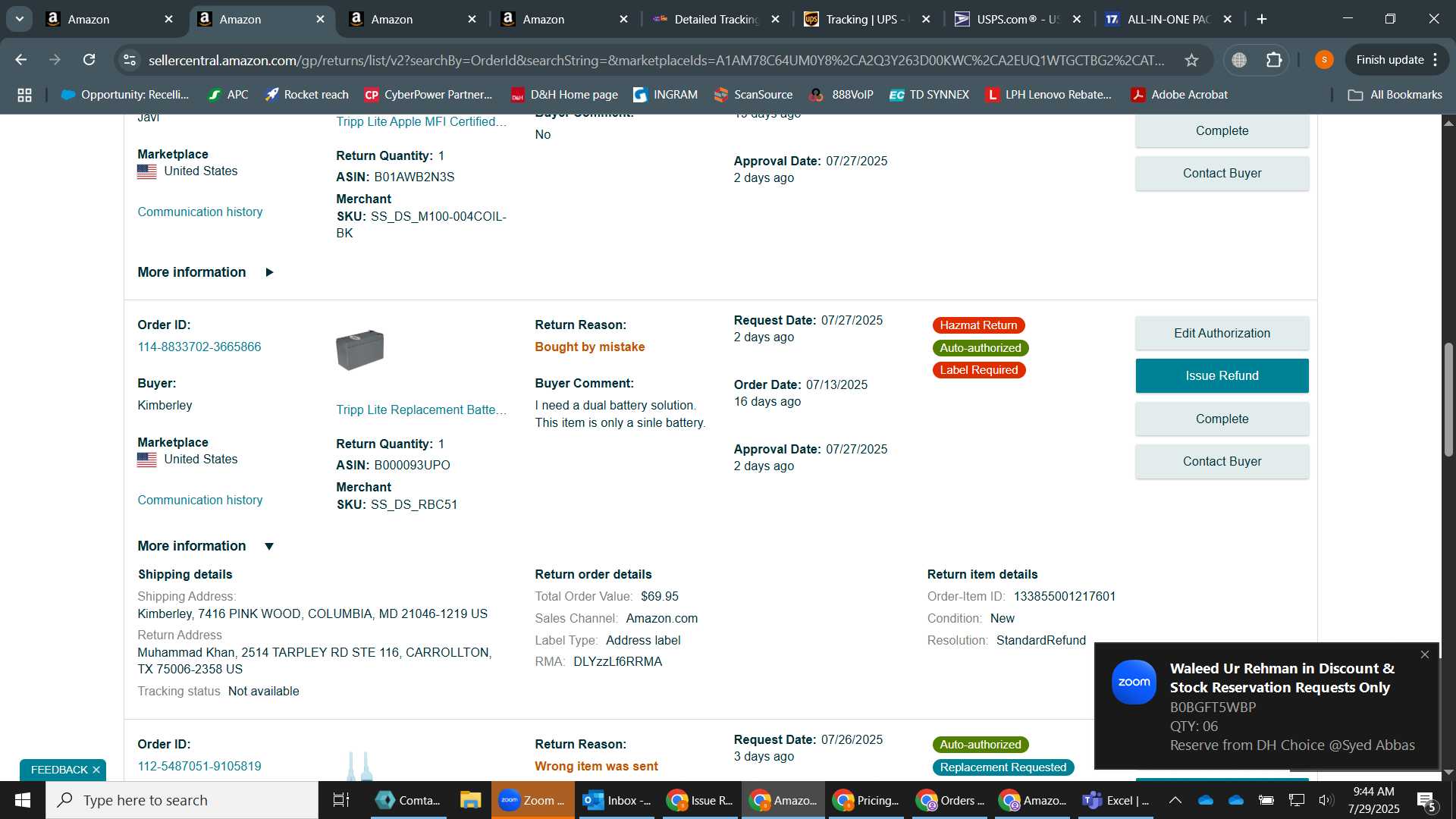Open Communication history for the B01AWB2N3S return

(x=199, y=212)
